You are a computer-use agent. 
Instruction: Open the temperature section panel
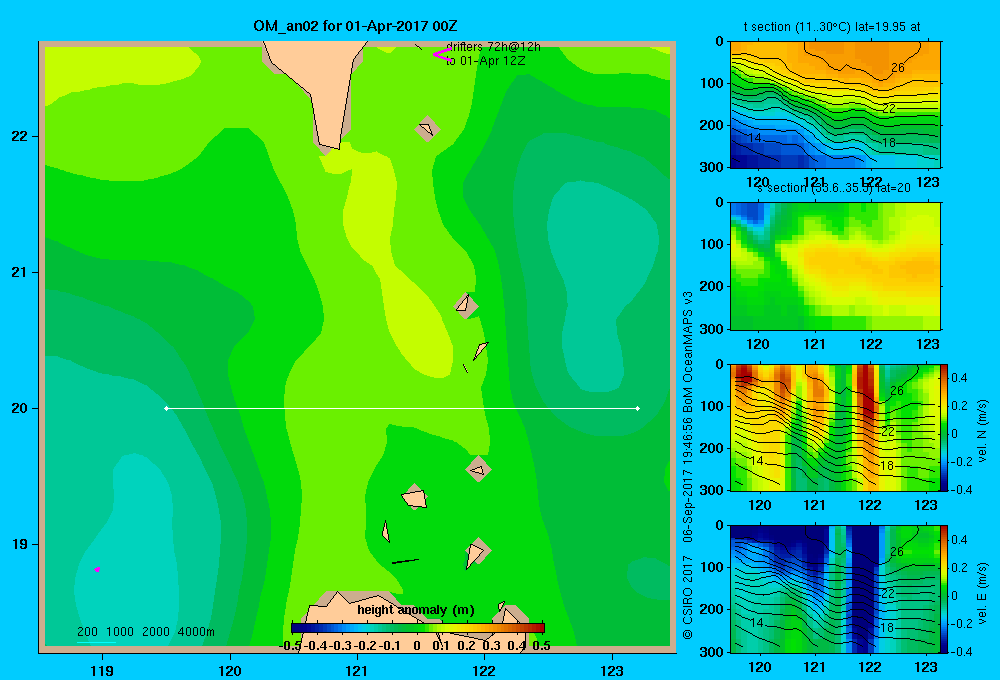point(835,105)
